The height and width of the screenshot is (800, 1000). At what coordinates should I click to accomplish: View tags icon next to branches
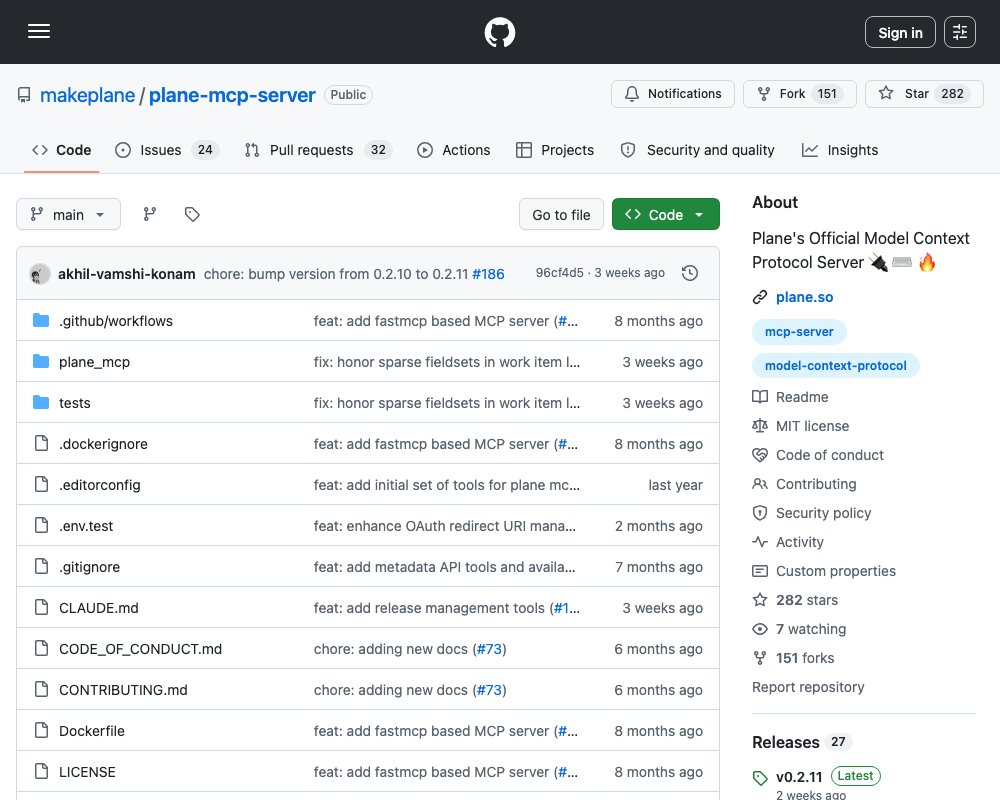pyautogui.click(x=192, y=214)
